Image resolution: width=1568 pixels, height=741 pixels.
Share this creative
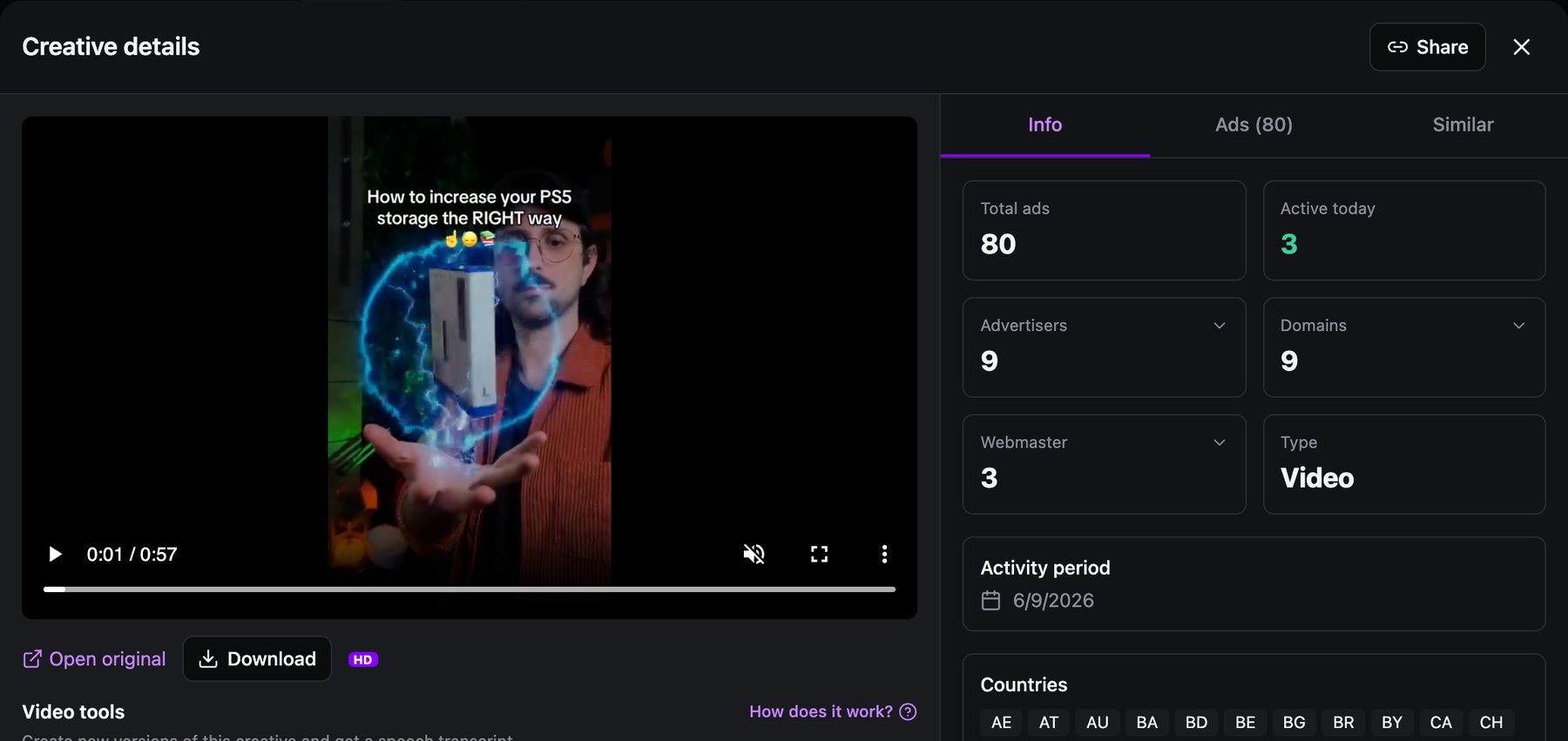(1428, 47)
